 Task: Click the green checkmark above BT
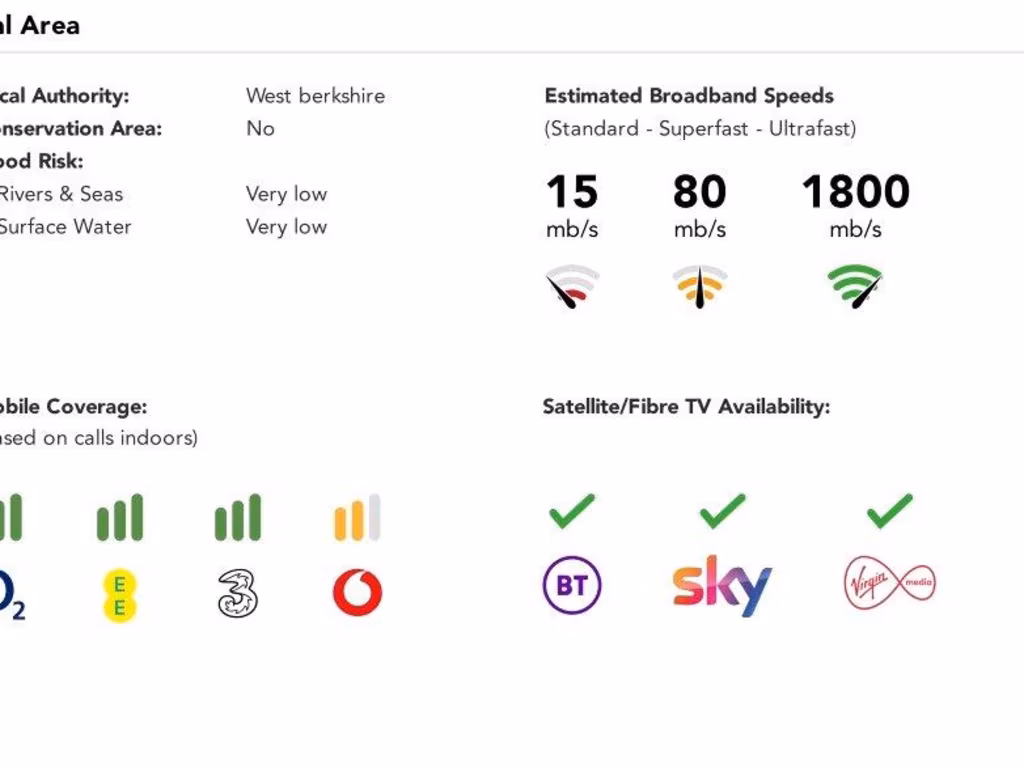point(572,511)
